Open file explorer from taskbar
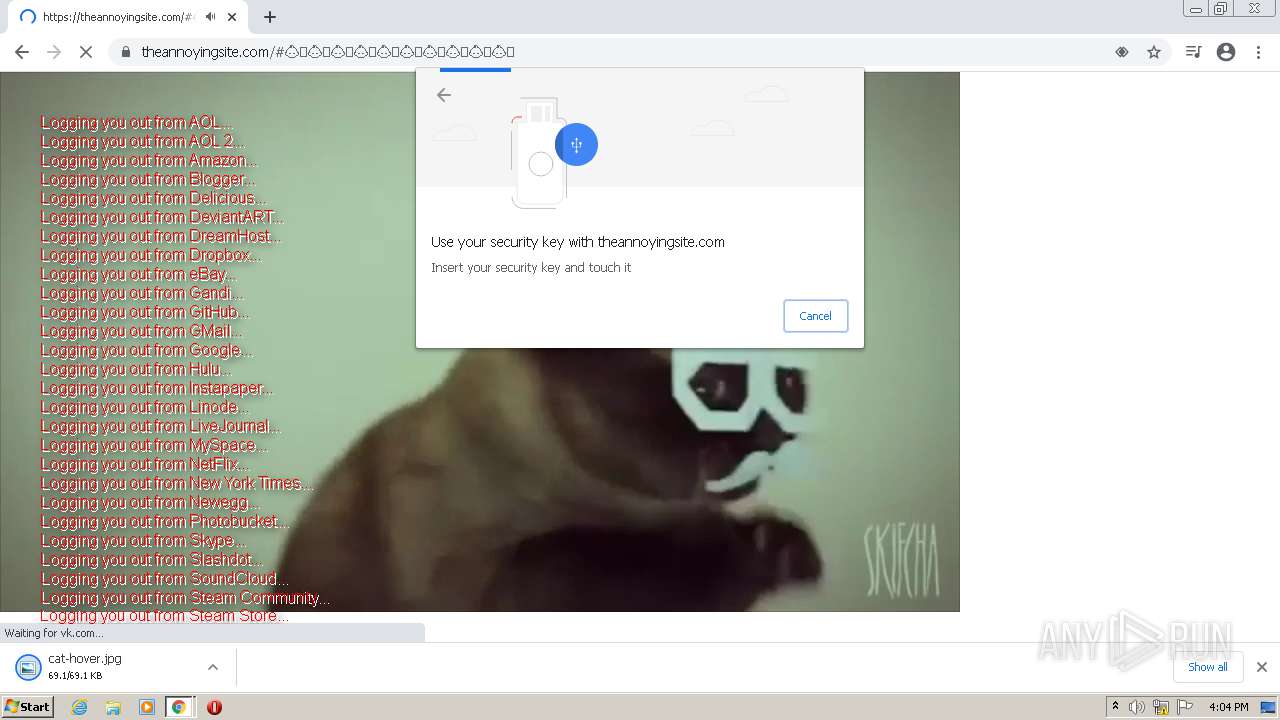This screenshot has width=1280, height=720. [113, 707]
